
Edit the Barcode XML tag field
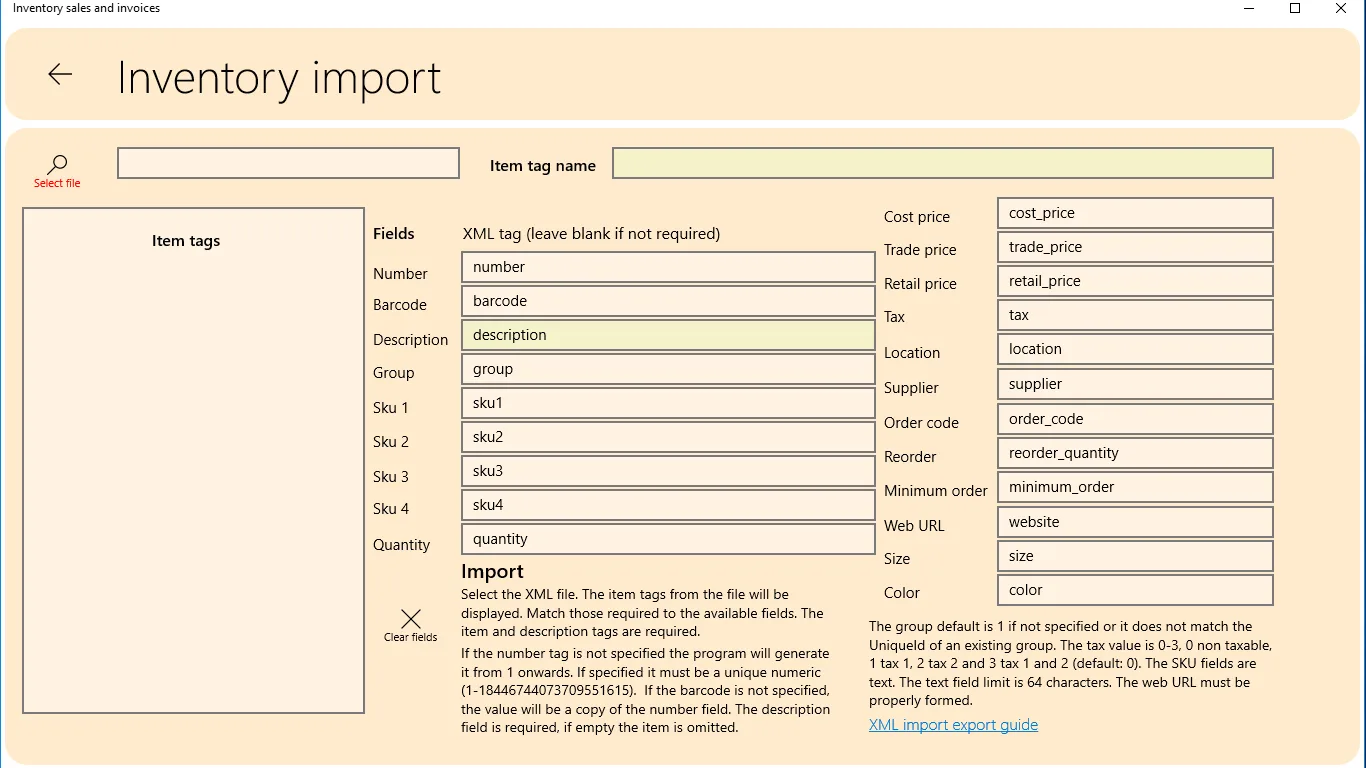click(x=668, y=301)
